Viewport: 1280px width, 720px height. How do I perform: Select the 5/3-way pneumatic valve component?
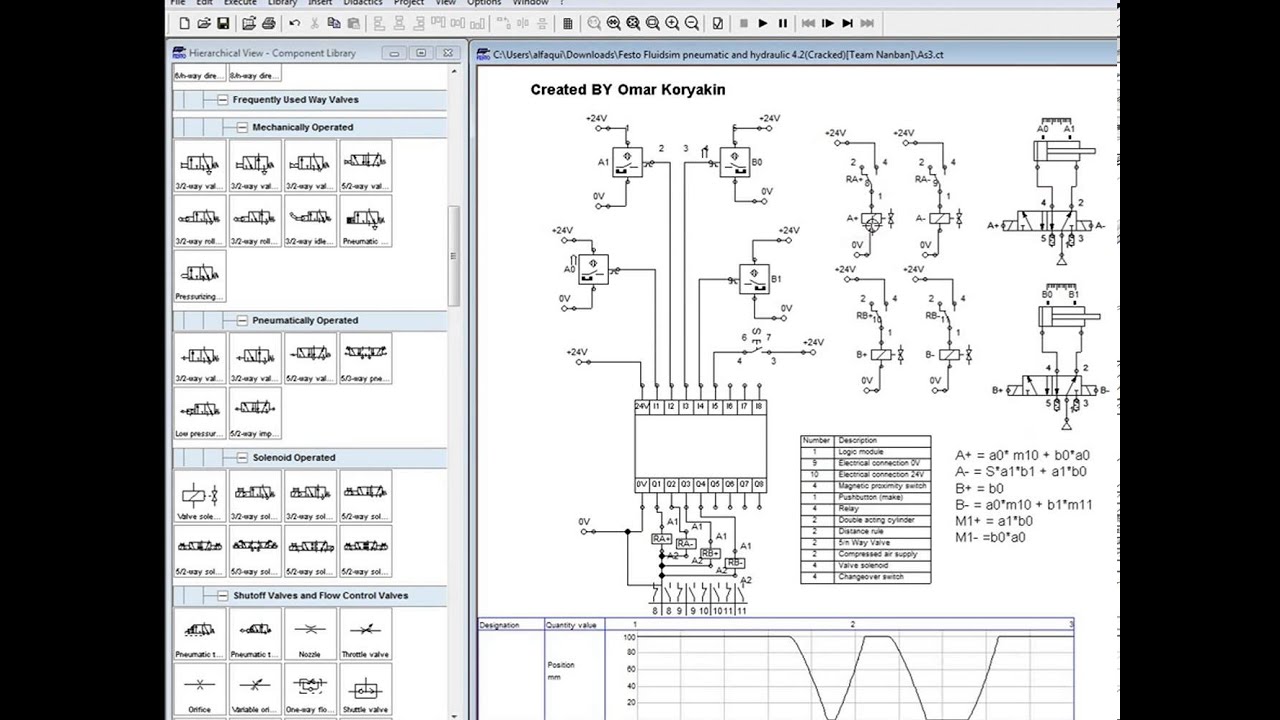365,359
